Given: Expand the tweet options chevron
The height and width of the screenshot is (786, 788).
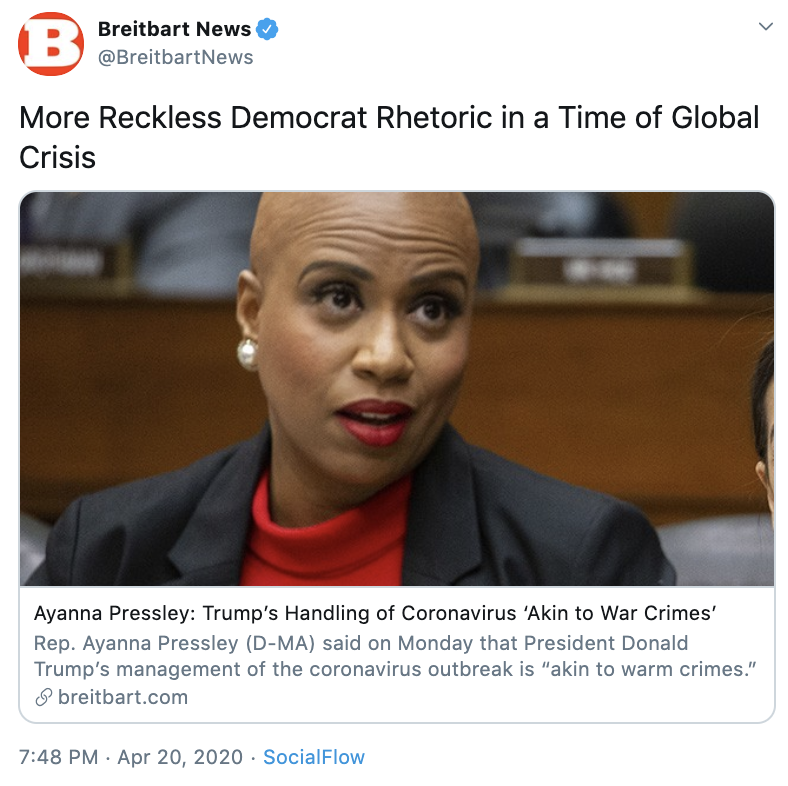Looking at the screenshot, I should 765,26.
